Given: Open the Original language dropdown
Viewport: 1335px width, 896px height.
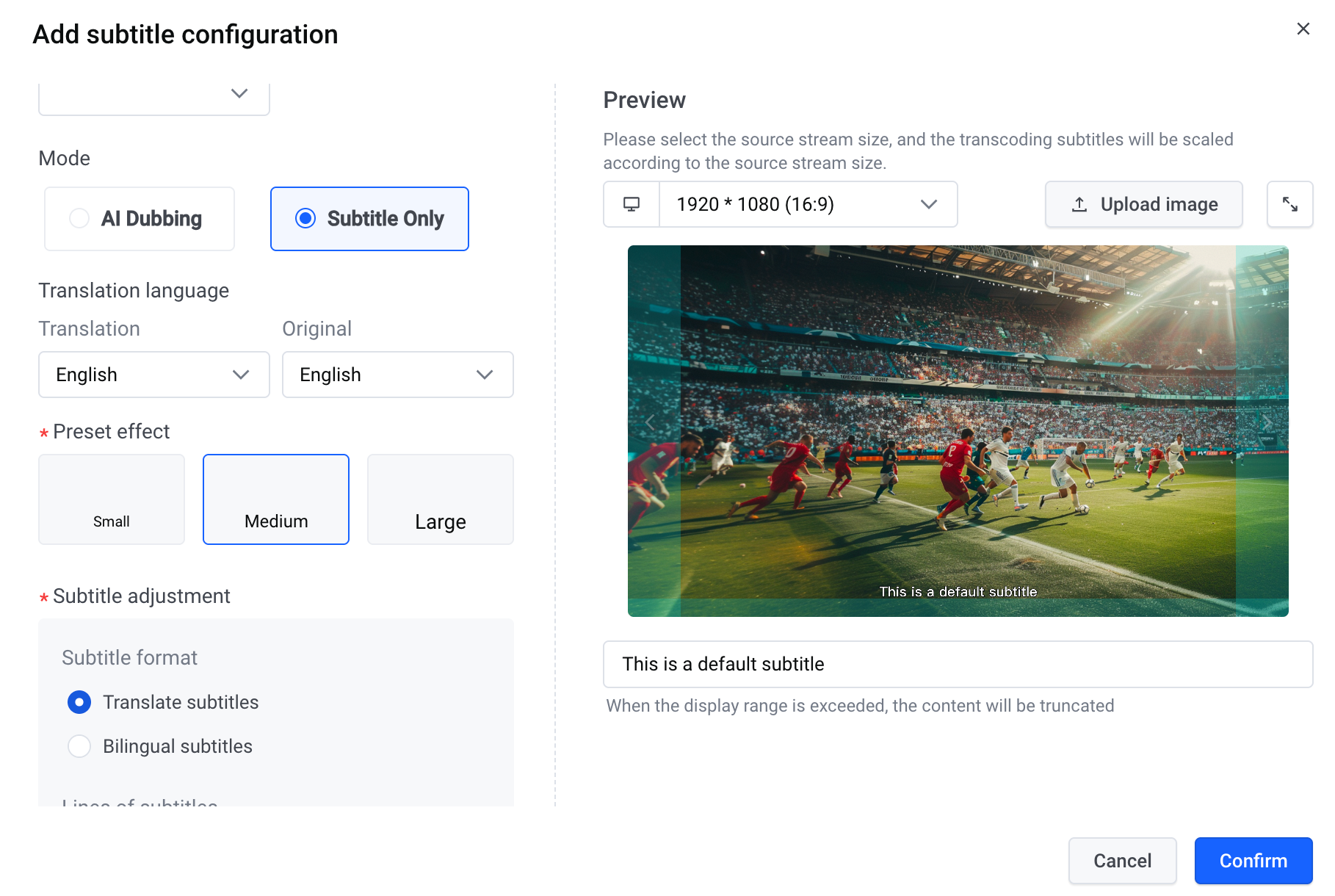Looking at the screenshot, I should click(398, 375).
